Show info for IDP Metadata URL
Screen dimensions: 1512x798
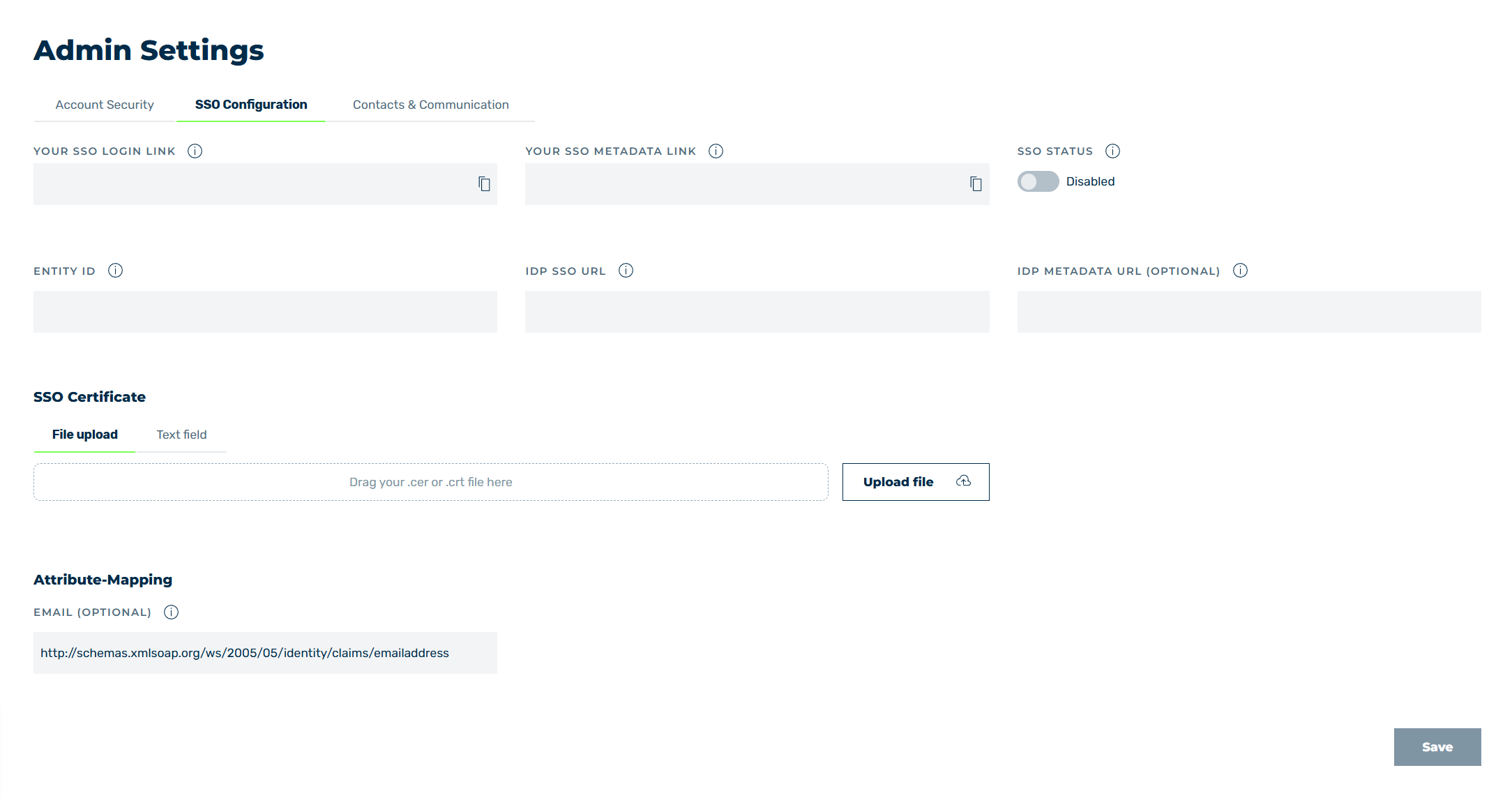1240,271
